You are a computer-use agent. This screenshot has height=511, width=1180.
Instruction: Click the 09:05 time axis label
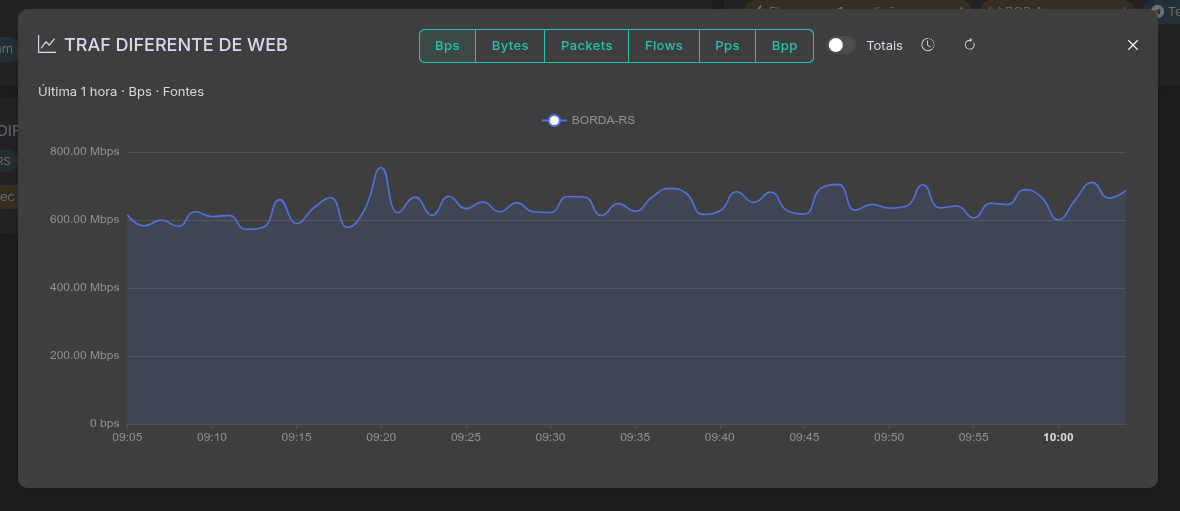(x=127, y=437)
